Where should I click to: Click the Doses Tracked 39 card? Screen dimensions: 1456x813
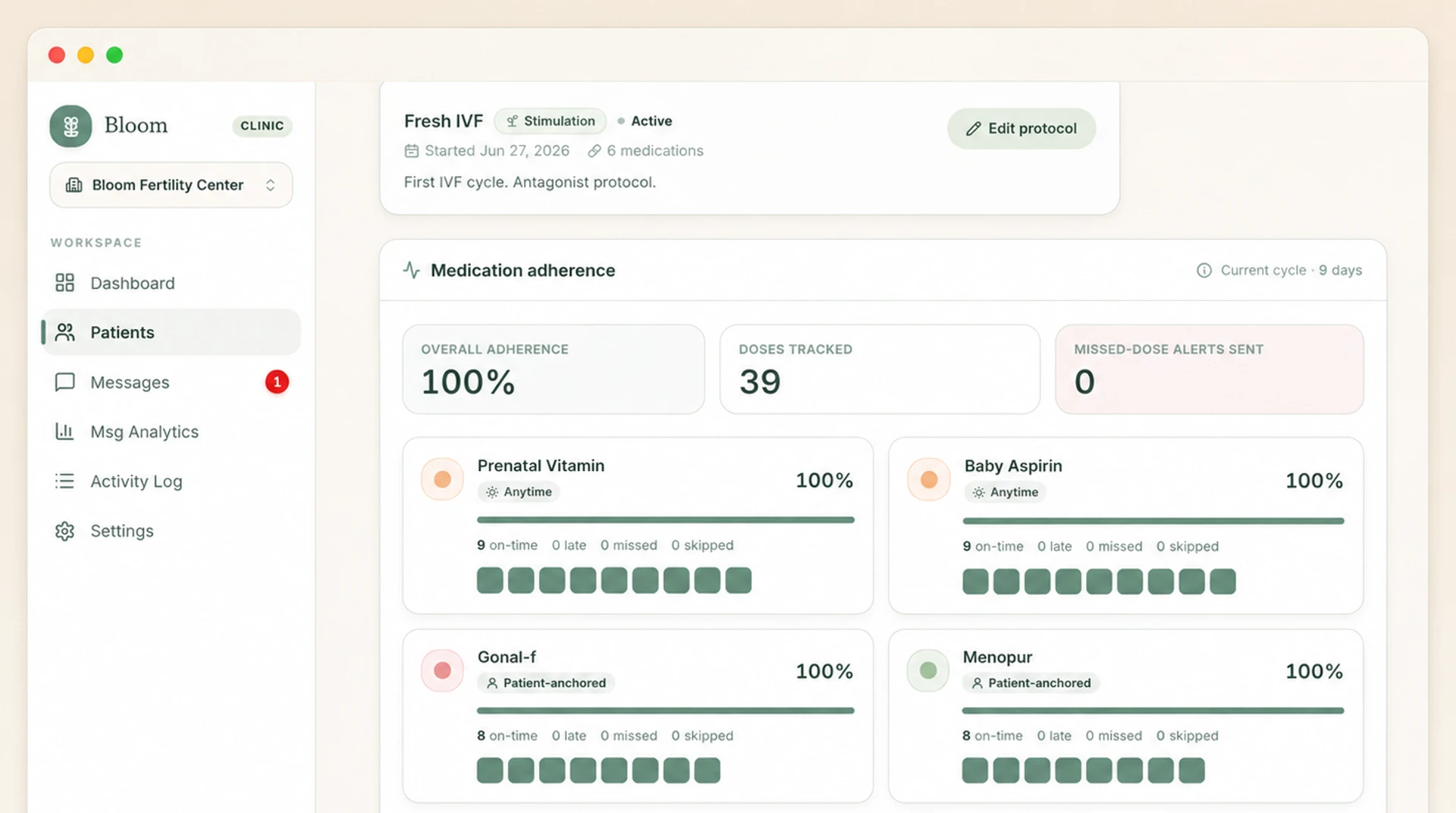pos(880,369)
